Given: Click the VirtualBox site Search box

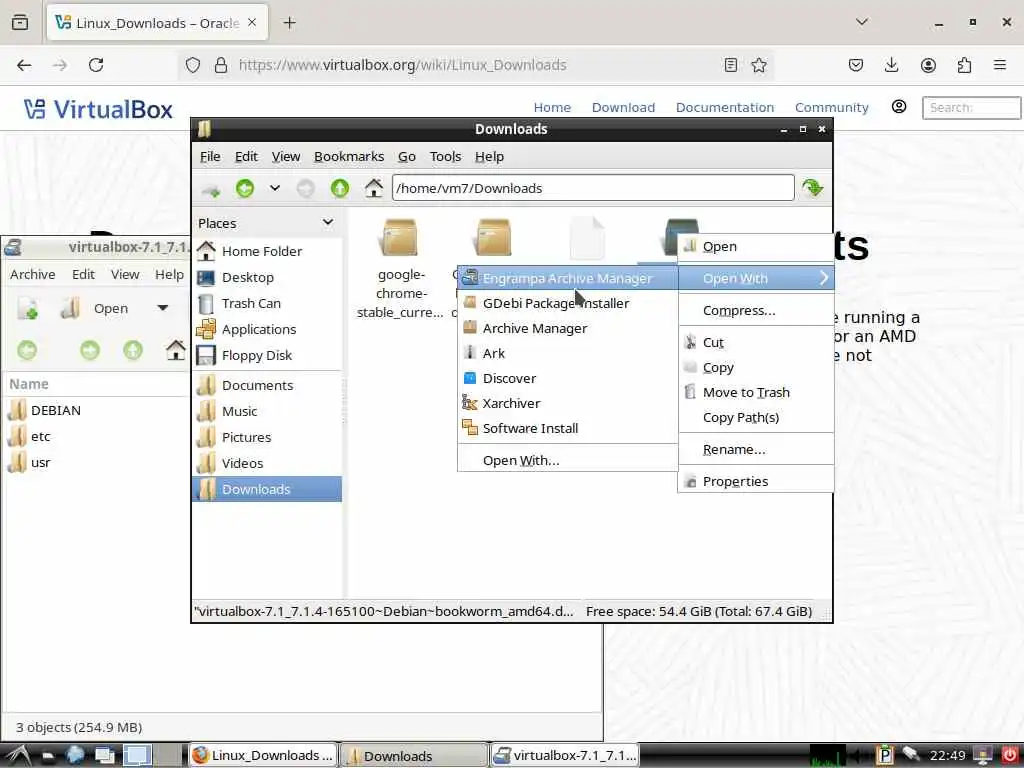Looking at the screenshot, I should click(971, 107).
